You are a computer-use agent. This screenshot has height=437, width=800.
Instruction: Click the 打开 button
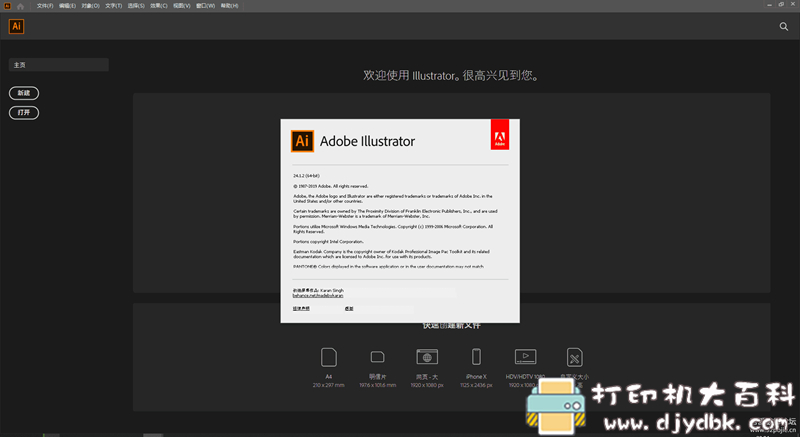pyautogui.click(x=24, y=113)
